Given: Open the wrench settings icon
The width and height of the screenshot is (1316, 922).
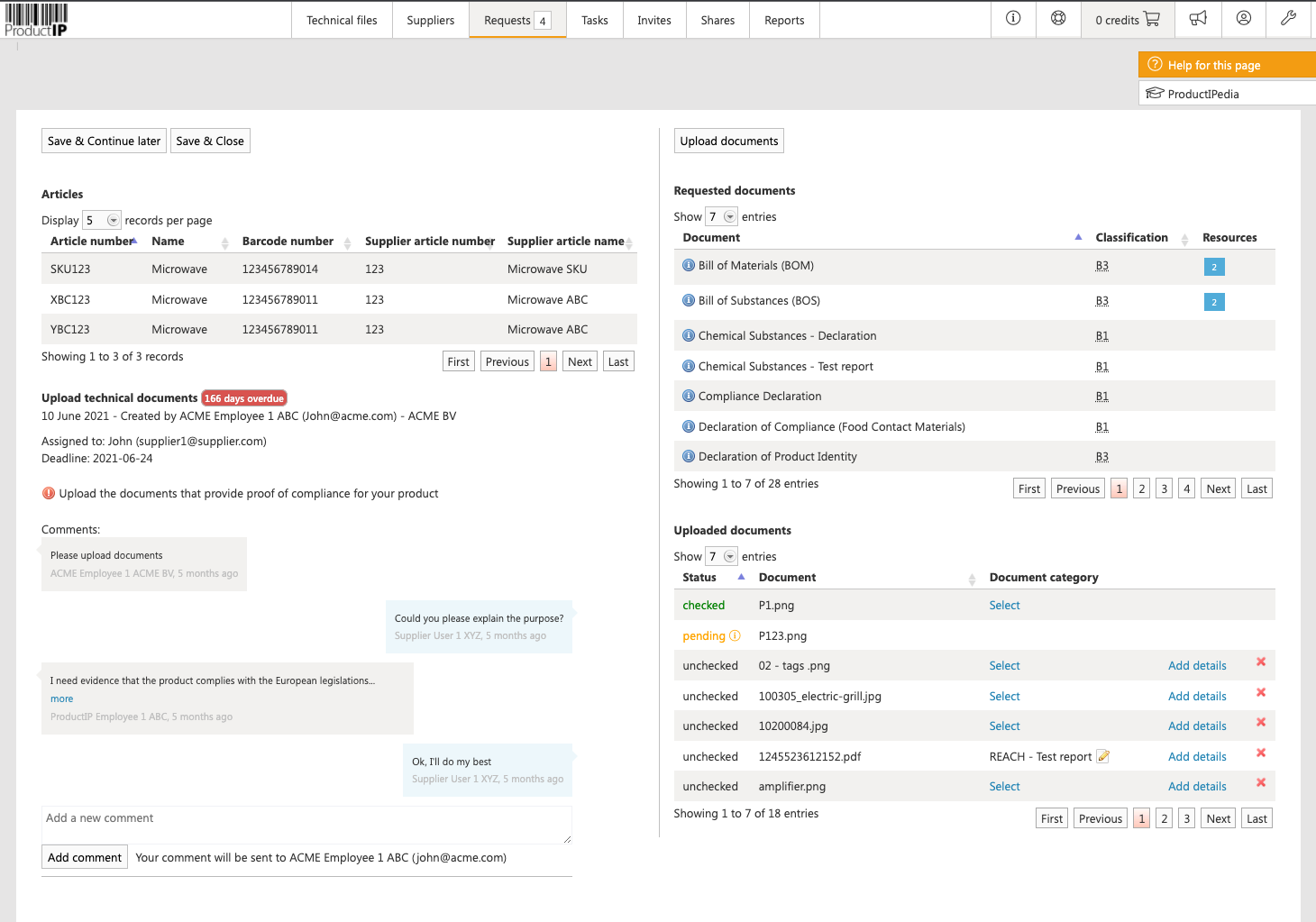Looking at the screenshot, I should pyautogui.click(x=1289, y=18).
